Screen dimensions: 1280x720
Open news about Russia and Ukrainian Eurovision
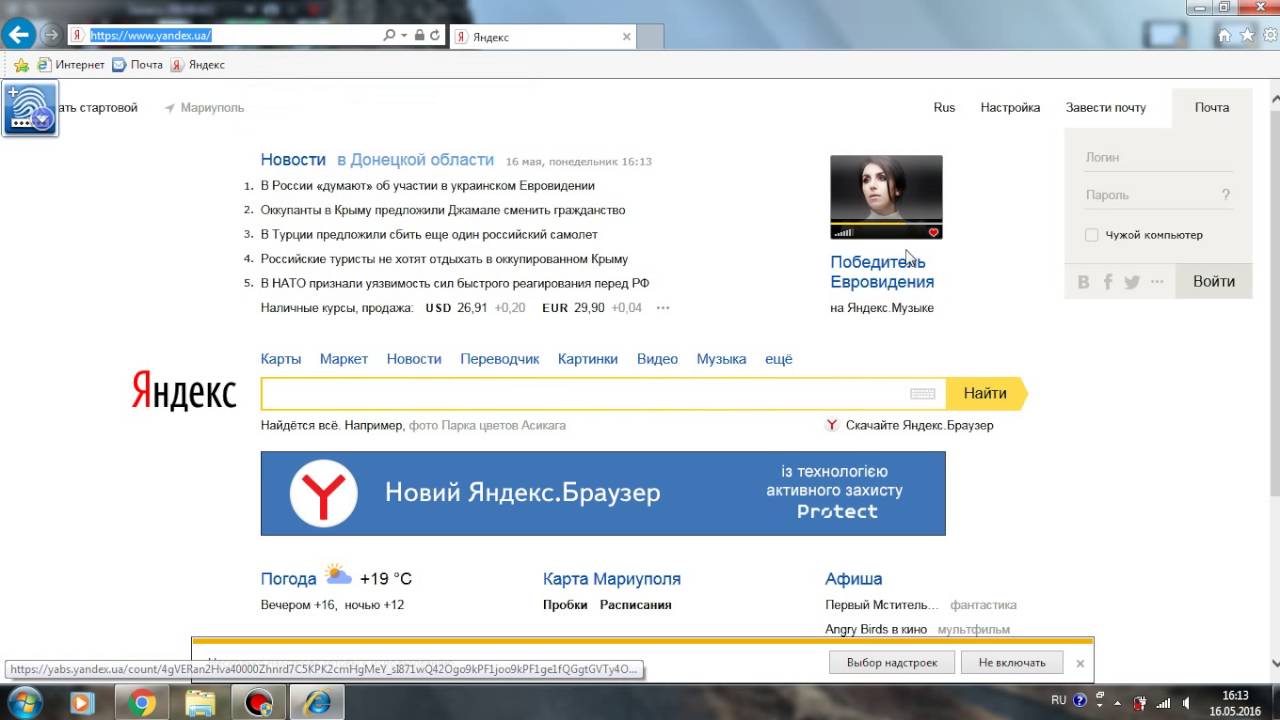point(427,185)
